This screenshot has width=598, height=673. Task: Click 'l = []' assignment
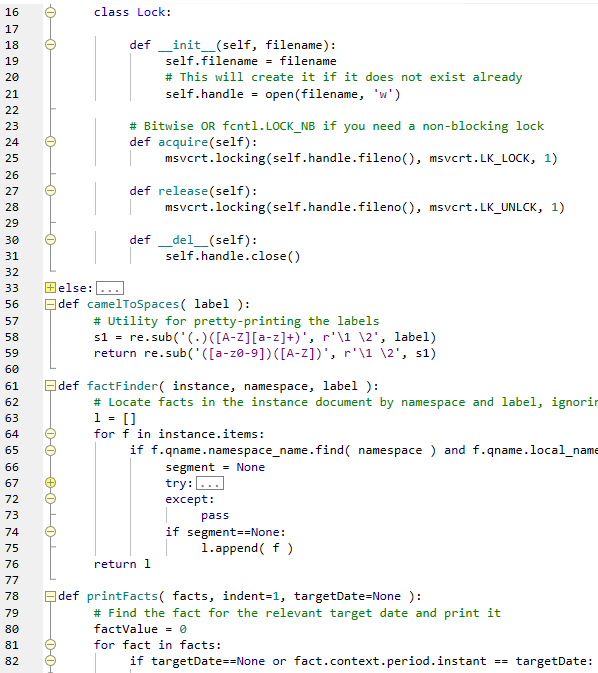coord(115,418)
